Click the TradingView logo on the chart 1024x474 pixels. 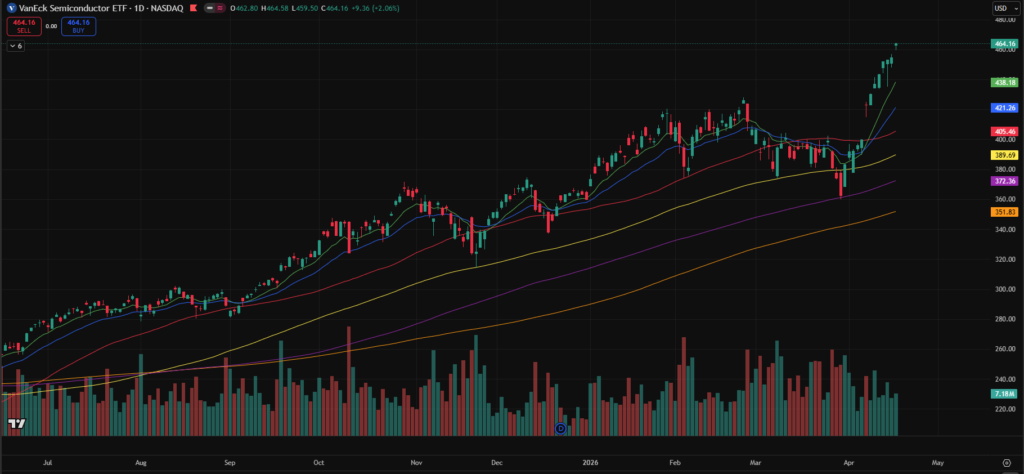(x=16, y=424)
